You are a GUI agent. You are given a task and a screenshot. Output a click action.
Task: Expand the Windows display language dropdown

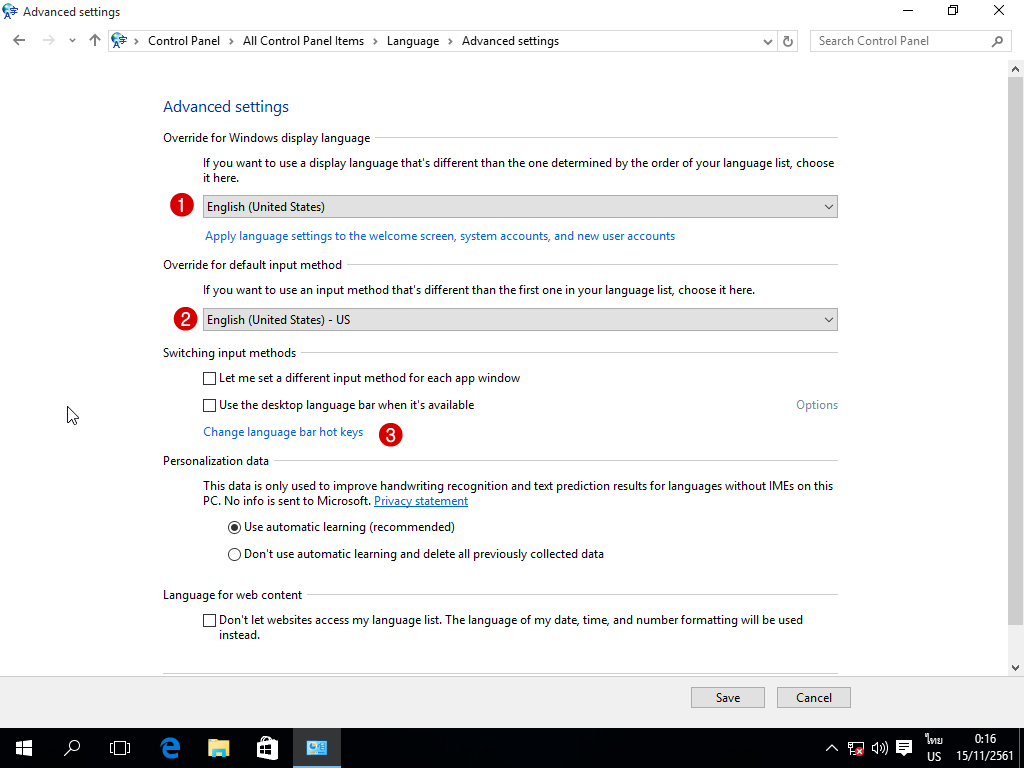click(x=520, y=207)
